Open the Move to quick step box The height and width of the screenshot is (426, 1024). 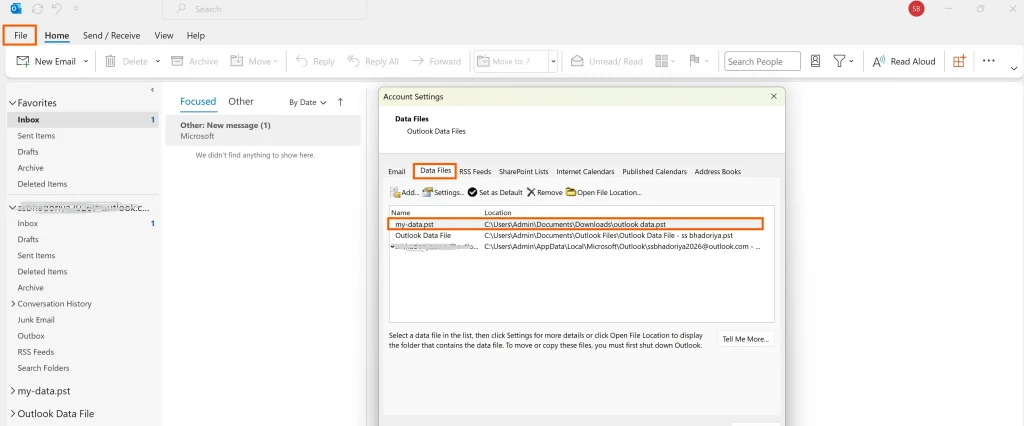[511, 61]
